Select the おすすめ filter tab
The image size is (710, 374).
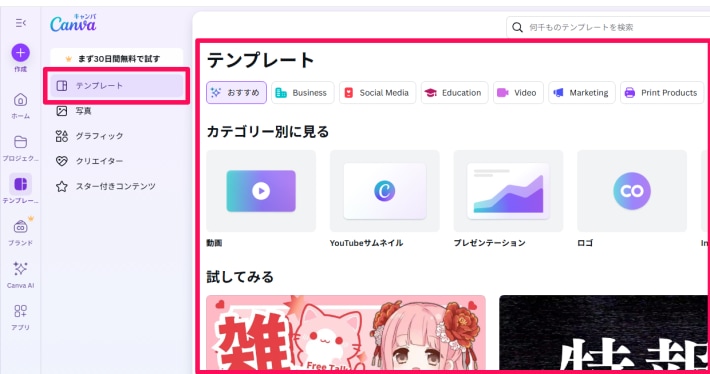[x=236, y=92]
